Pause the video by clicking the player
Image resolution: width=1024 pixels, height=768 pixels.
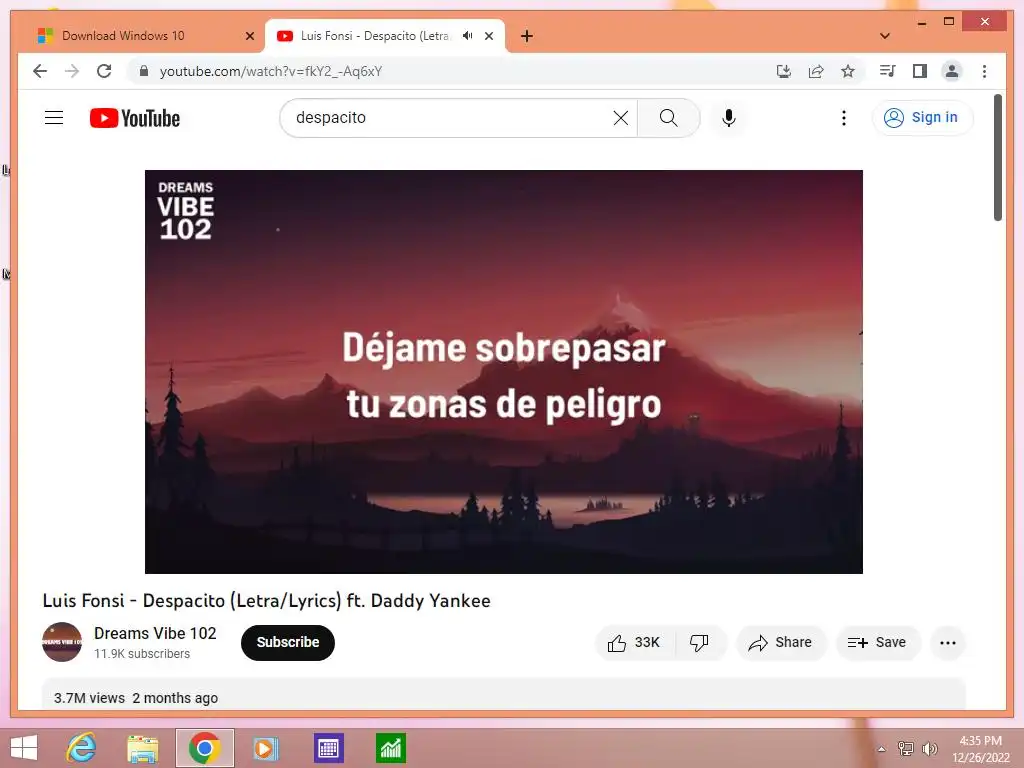(504, 372)
